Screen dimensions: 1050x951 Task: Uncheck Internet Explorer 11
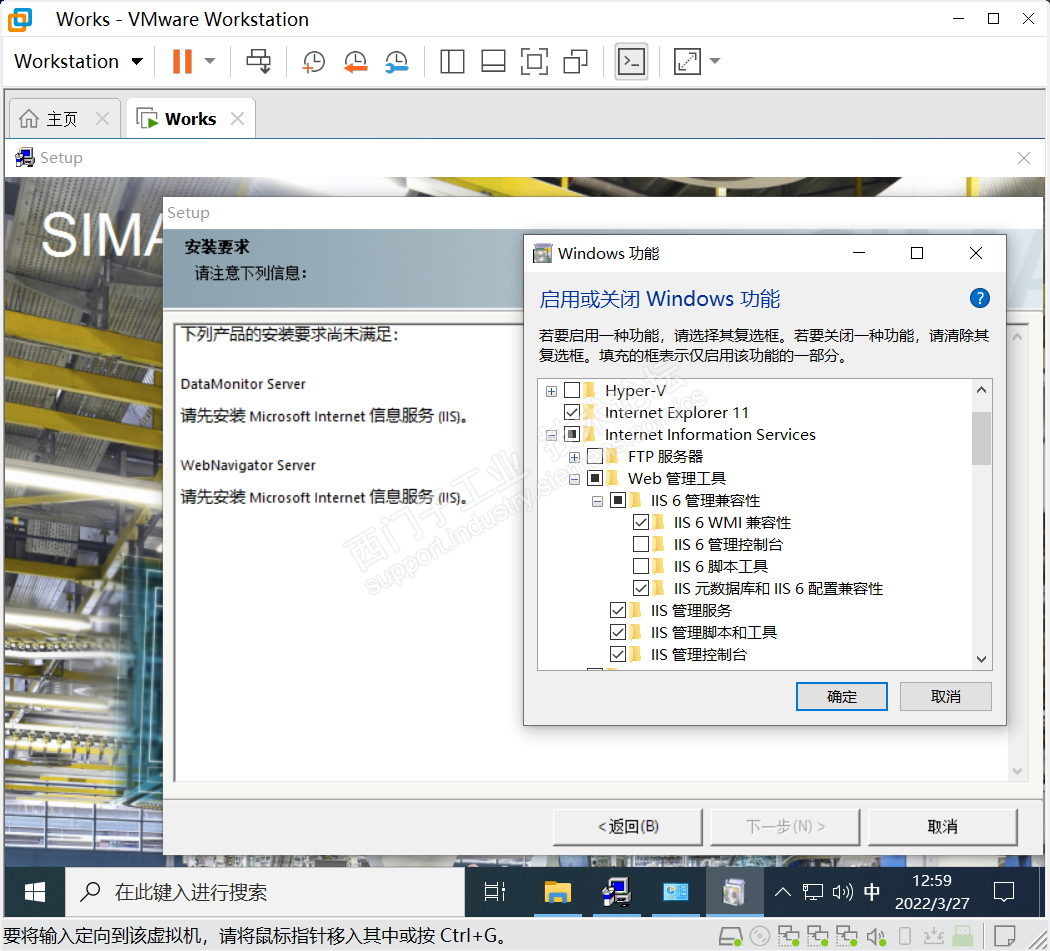[572, 412]
